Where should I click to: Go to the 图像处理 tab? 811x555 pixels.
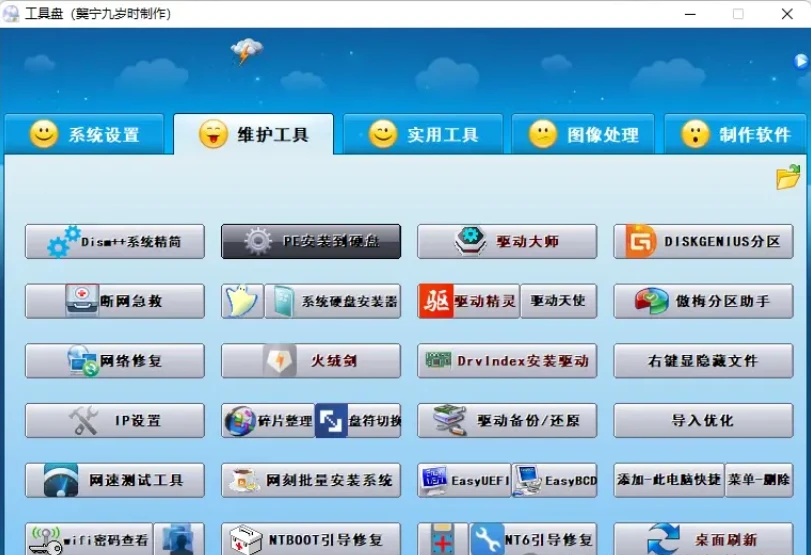click(583, 134)
